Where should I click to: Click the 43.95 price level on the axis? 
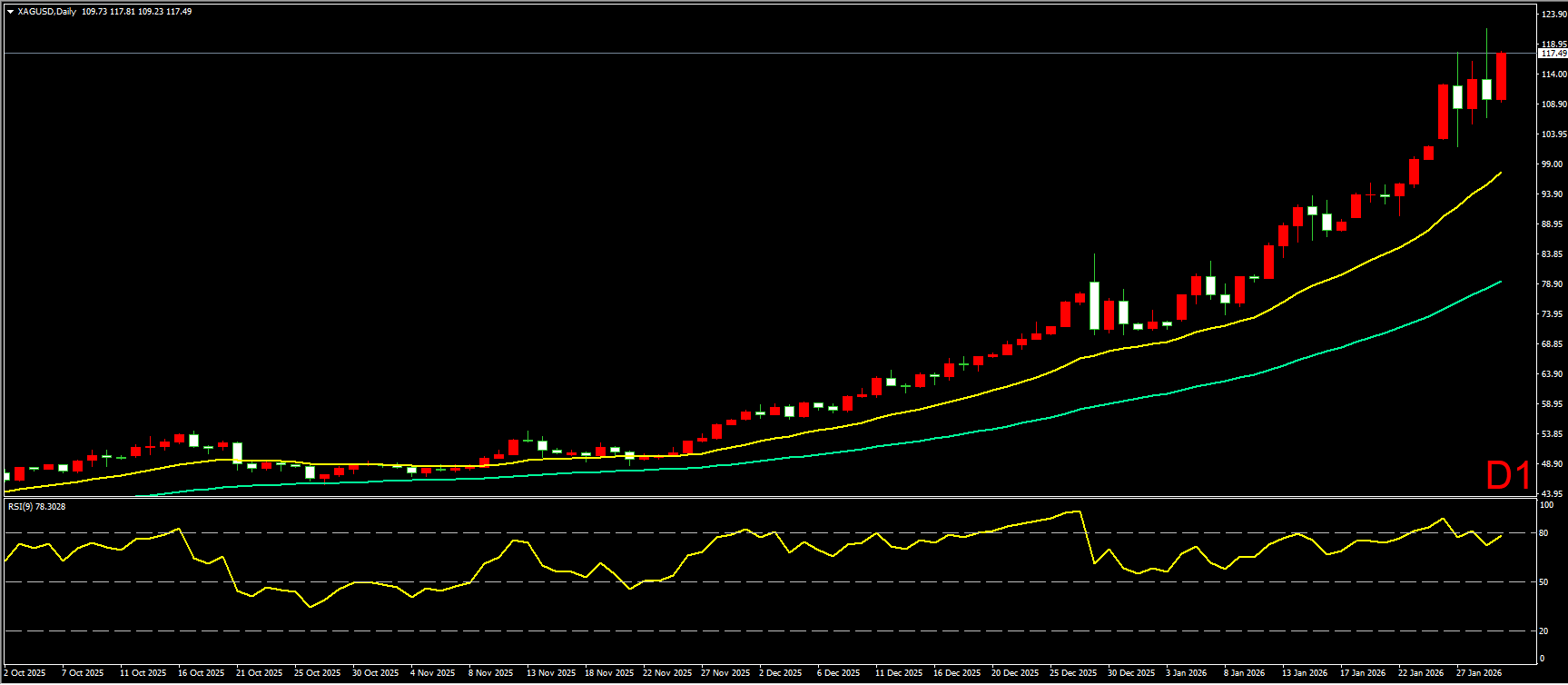coord(1553,493)
